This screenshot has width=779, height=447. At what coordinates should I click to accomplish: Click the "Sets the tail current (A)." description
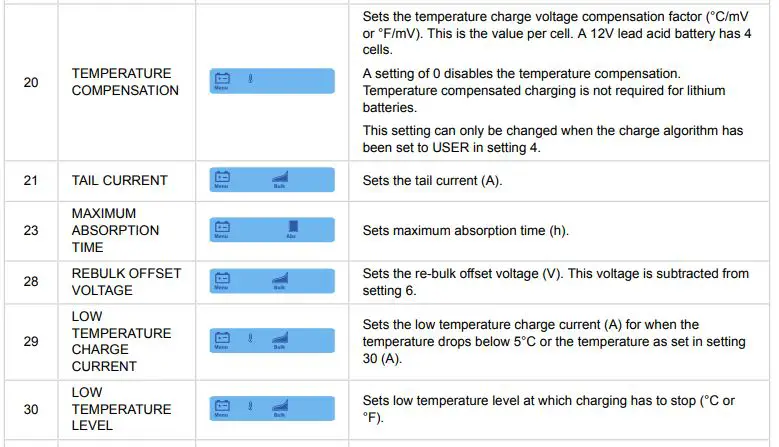pyautogui.click(x=432, y=181)
